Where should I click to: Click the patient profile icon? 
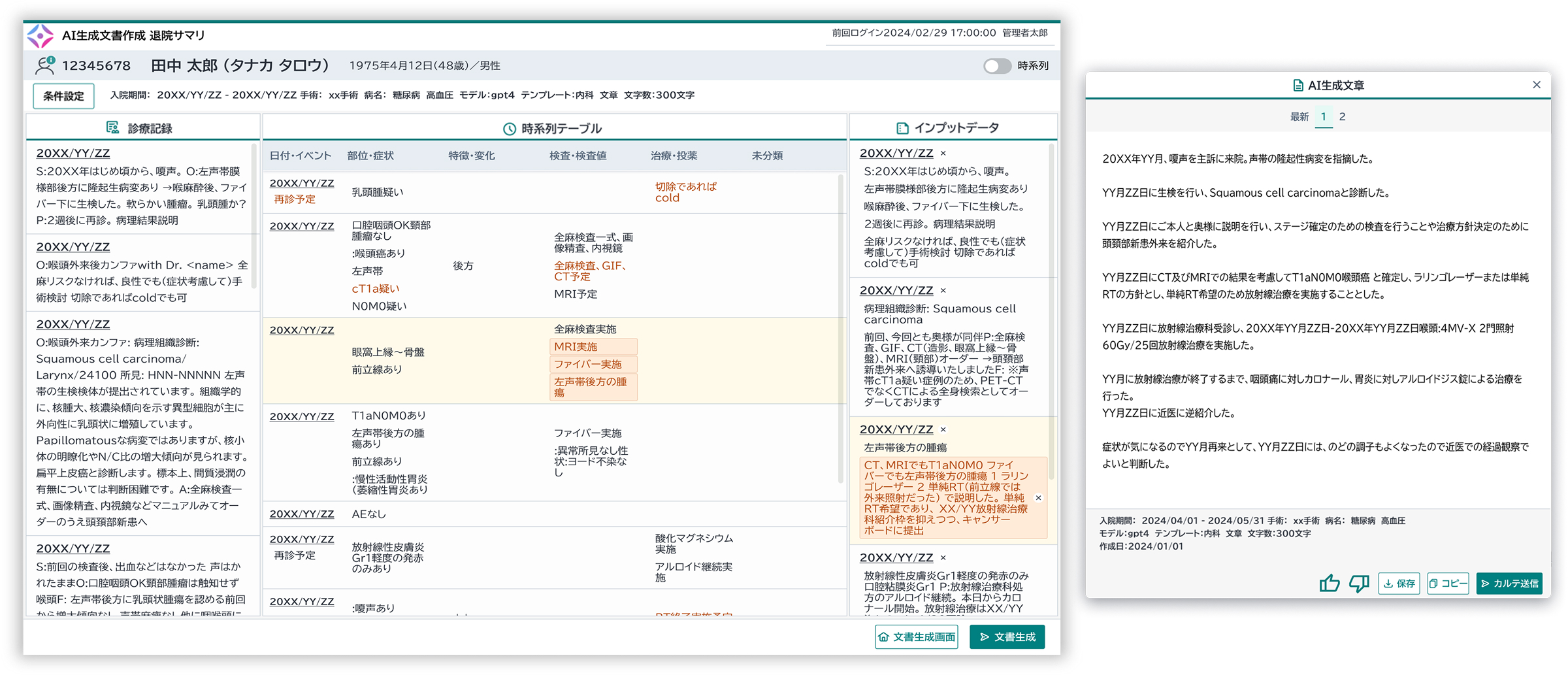45,65
